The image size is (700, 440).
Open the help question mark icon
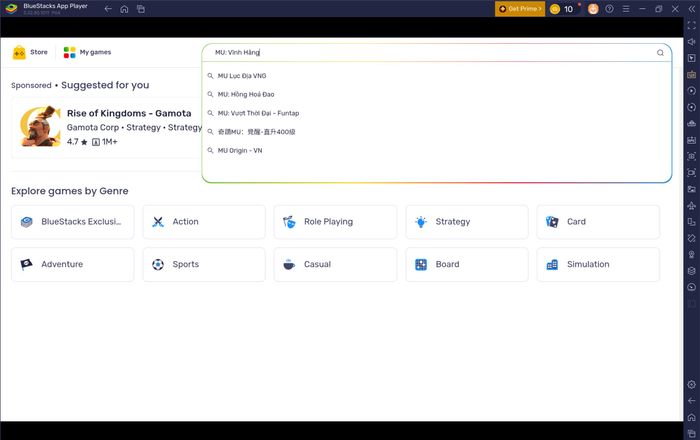click(609, 9)
